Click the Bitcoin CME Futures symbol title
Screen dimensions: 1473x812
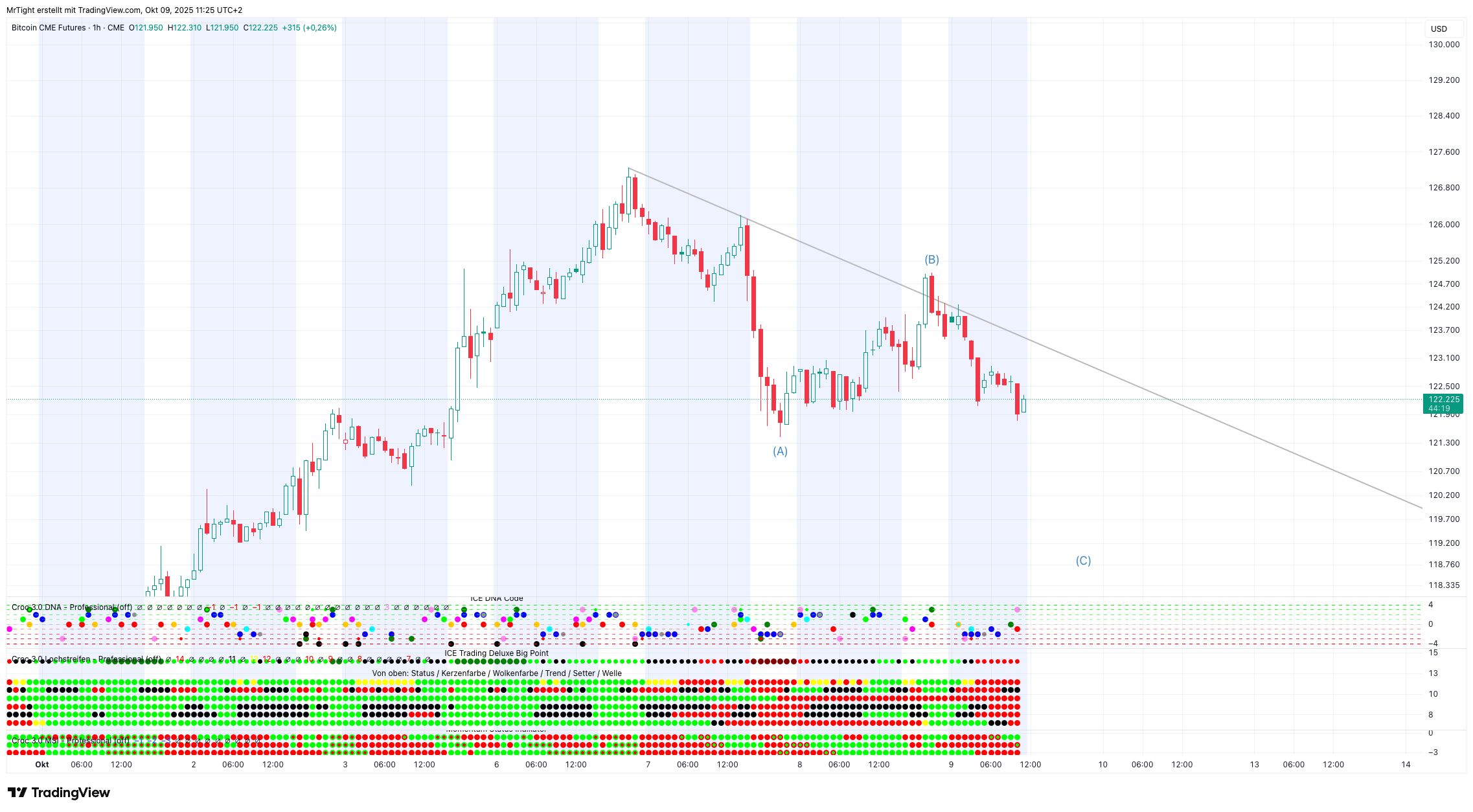[x=49, y=28]
